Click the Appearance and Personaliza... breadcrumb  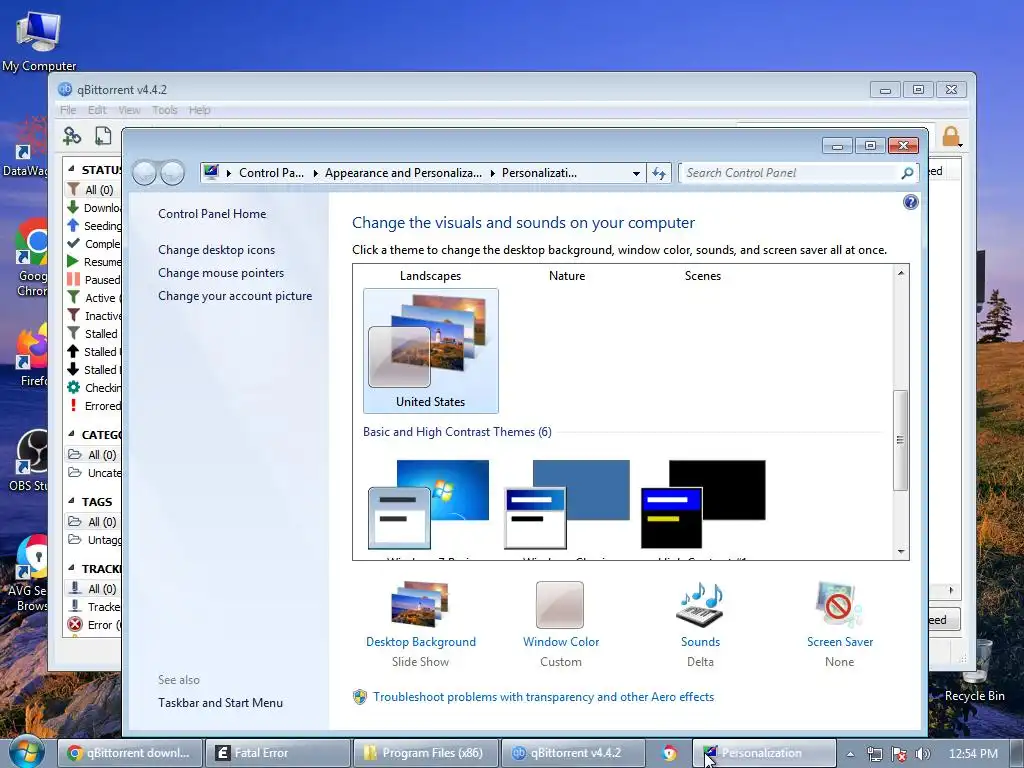tap(403, 173)
